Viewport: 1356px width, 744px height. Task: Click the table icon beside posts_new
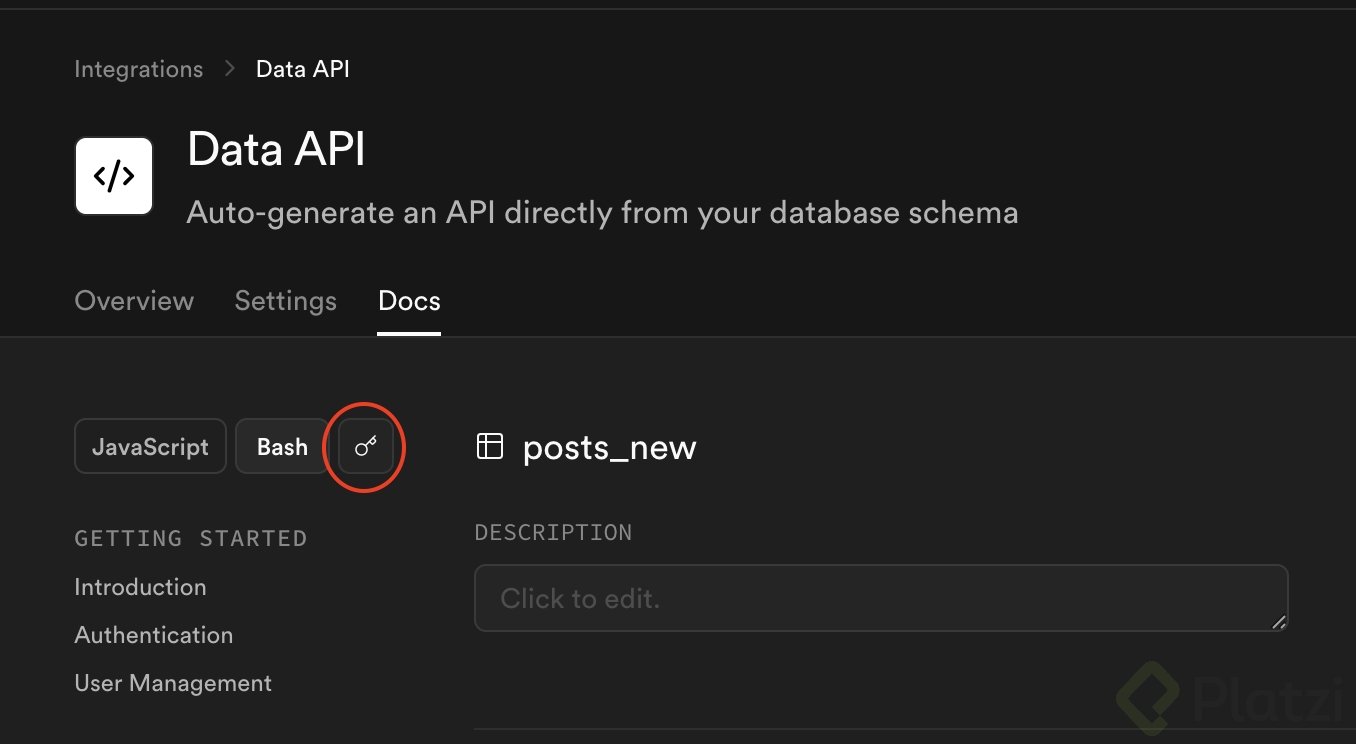489,446
